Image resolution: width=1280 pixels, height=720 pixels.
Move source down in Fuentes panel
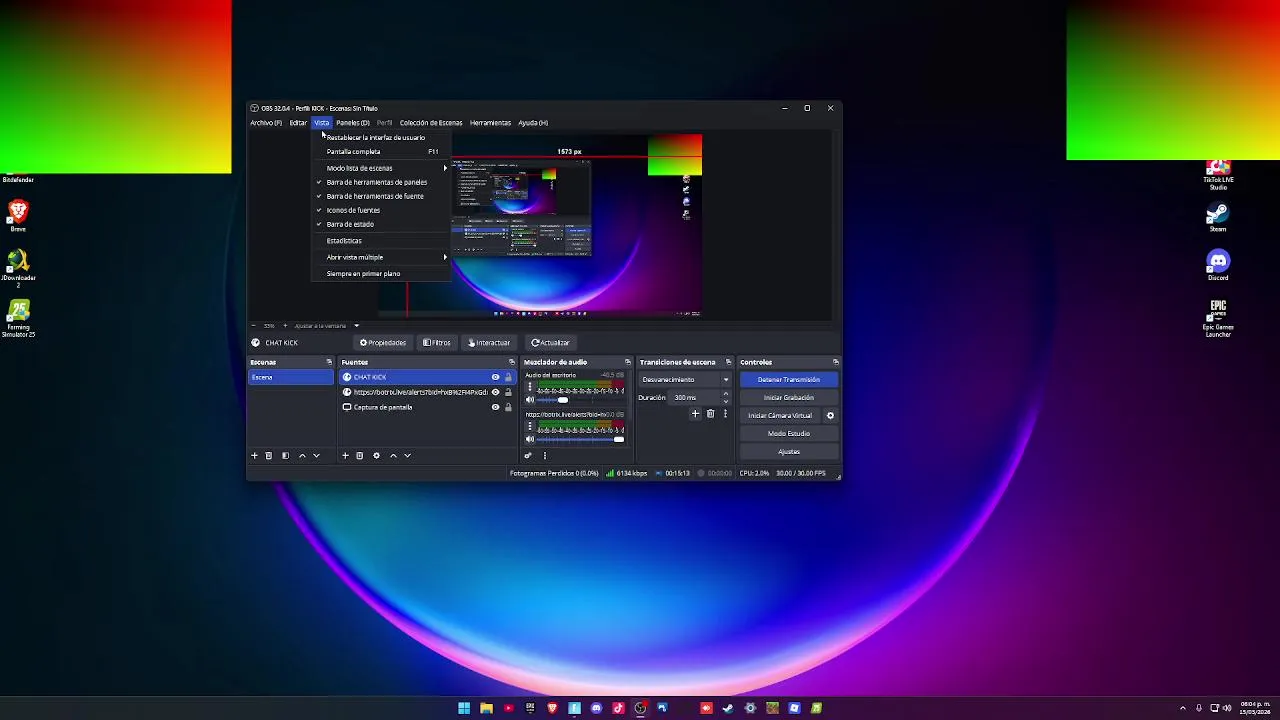point(407,456)
